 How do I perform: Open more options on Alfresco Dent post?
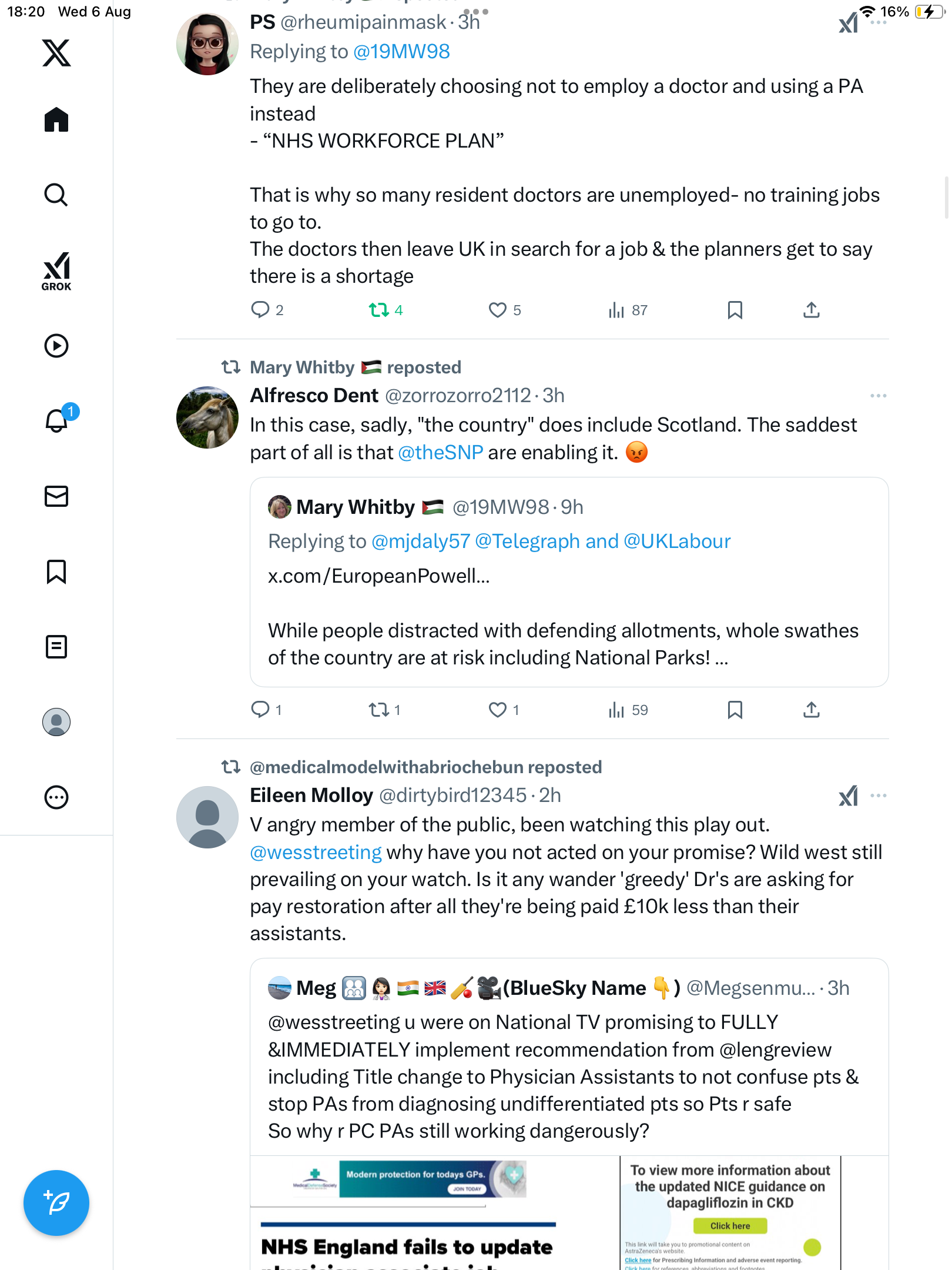click(878, 396)
